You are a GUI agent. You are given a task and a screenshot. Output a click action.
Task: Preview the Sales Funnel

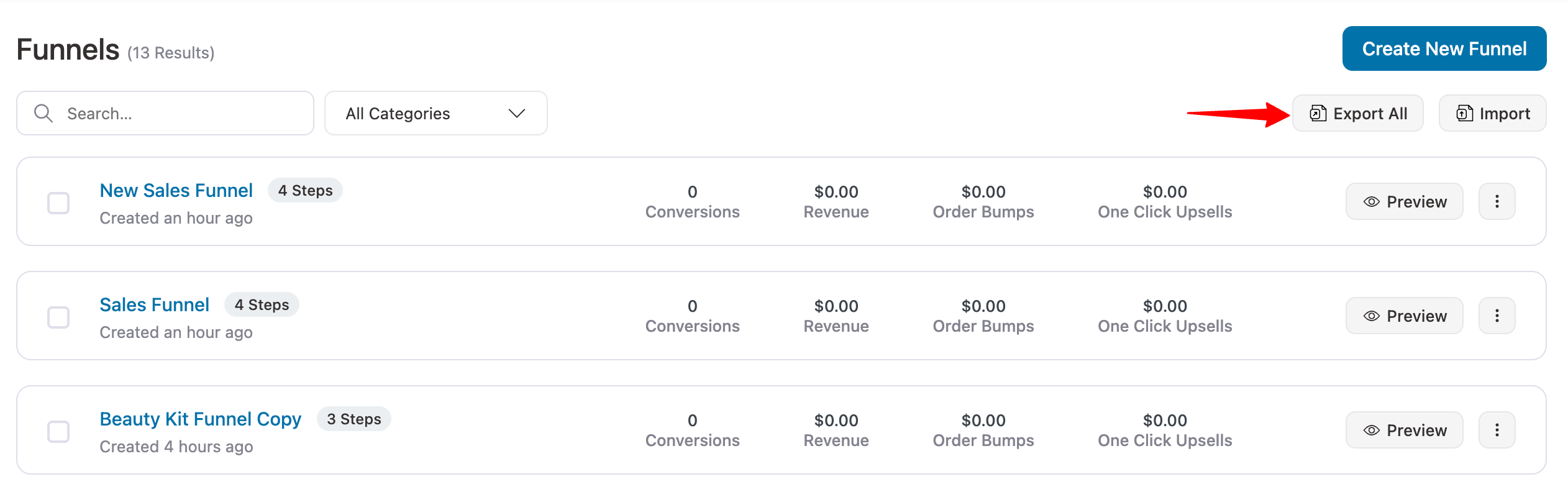1404,316
